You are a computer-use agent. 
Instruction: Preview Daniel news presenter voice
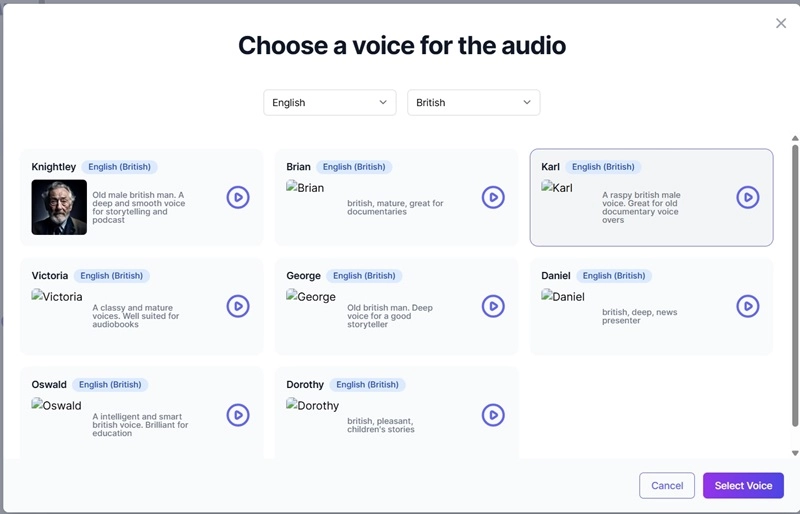point(748,306)
